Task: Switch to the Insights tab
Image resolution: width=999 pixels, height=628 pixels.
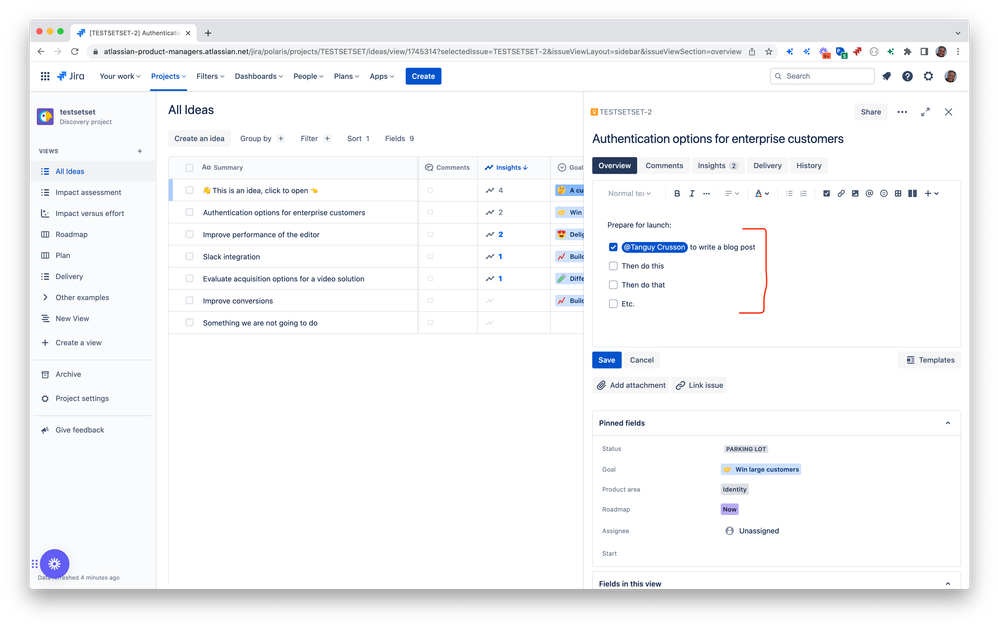Action: pyautogui.click(x=717, y=166)
